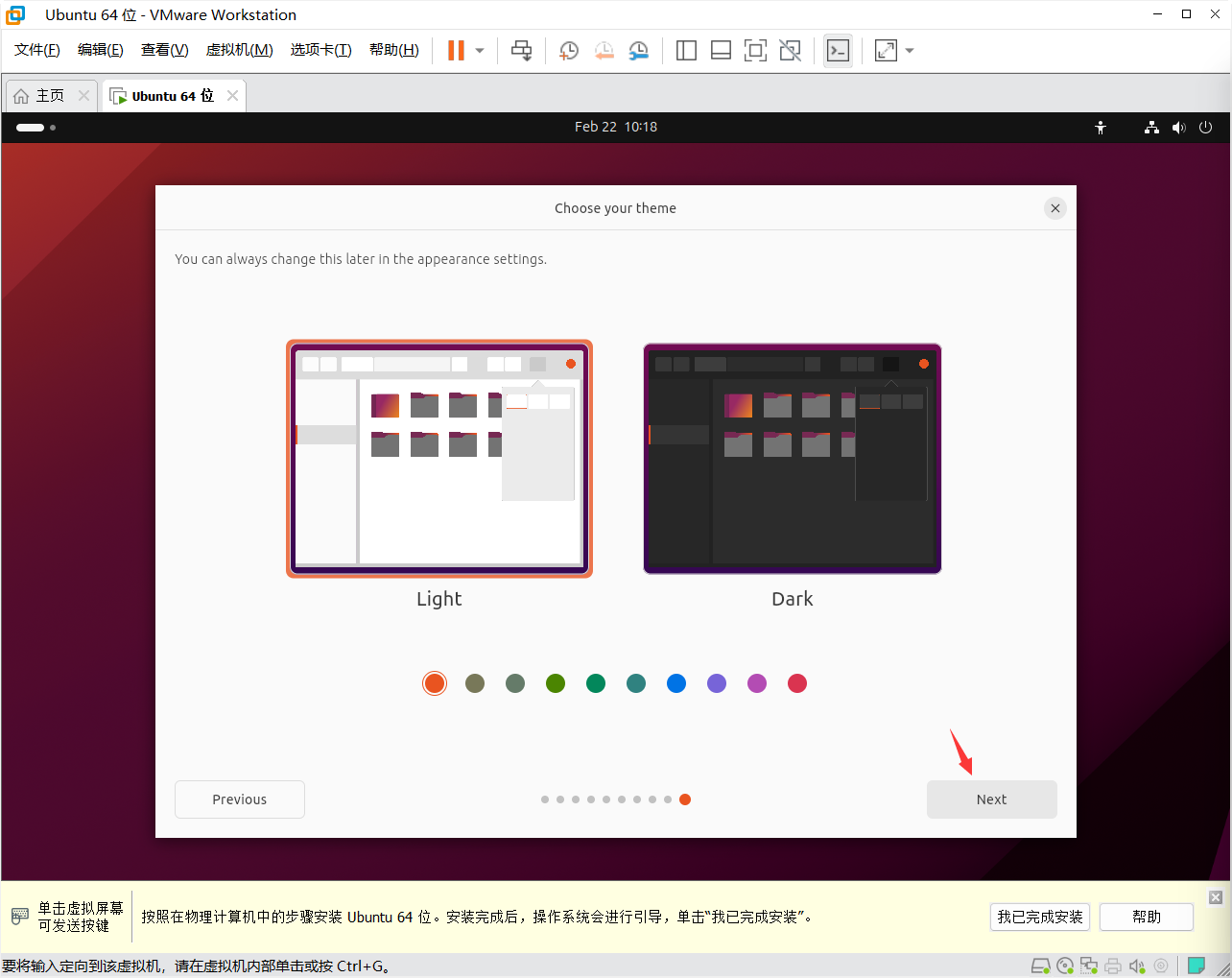Click the 我已完成安装 button
This screenshot has height=978, width=1232.
(x=1040, y=917)
